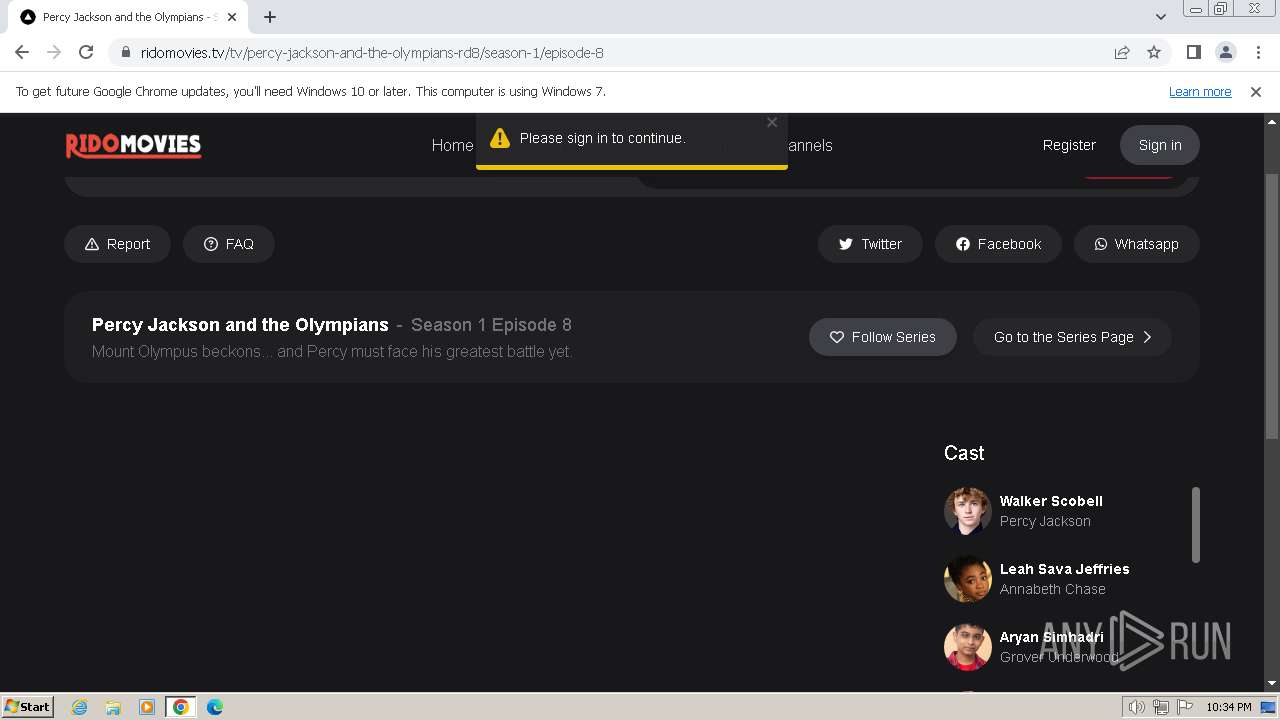Click the RidoMovies logo
Viewport: 1280px width, 720px height.
tap(133, 146)
